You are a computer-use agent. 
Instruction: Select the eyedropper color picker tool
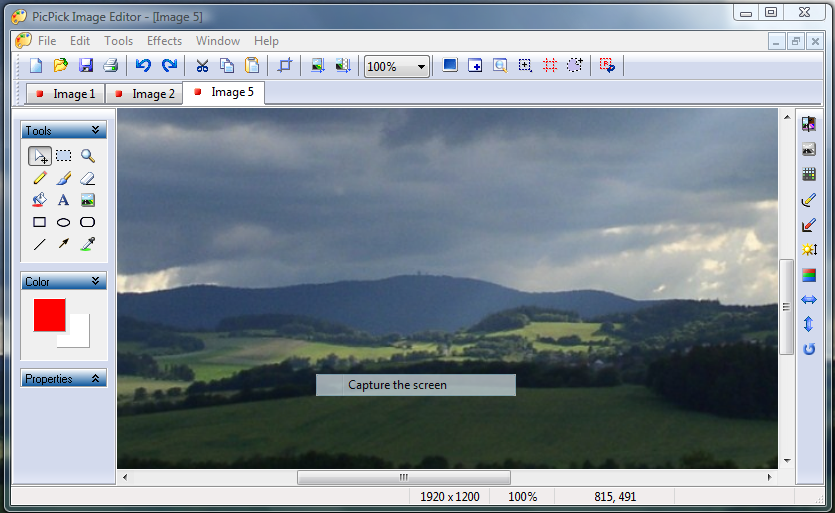88,245
